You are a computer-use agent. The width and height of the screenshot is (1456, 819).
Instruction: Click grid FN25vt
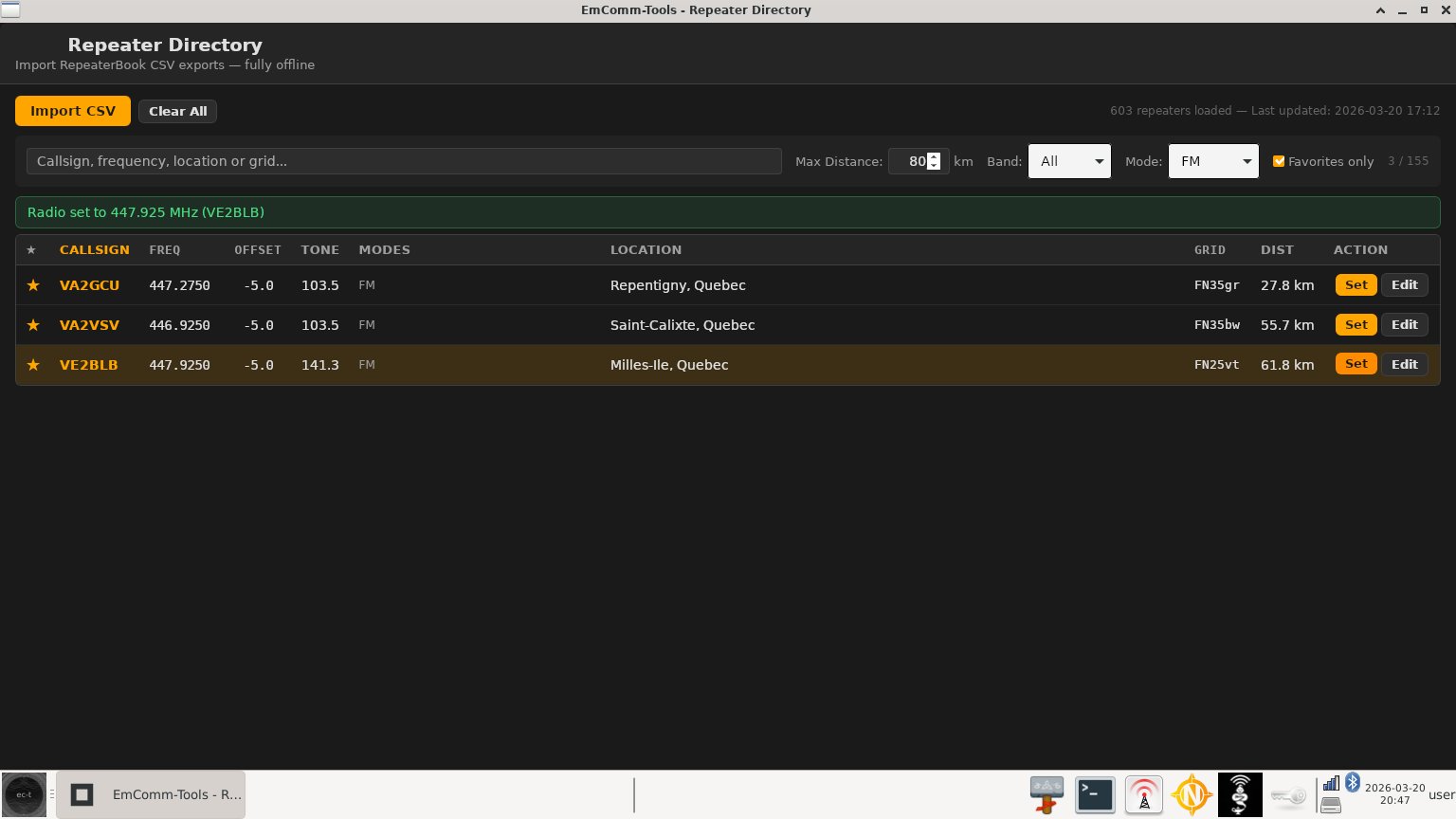(1217, 365)
